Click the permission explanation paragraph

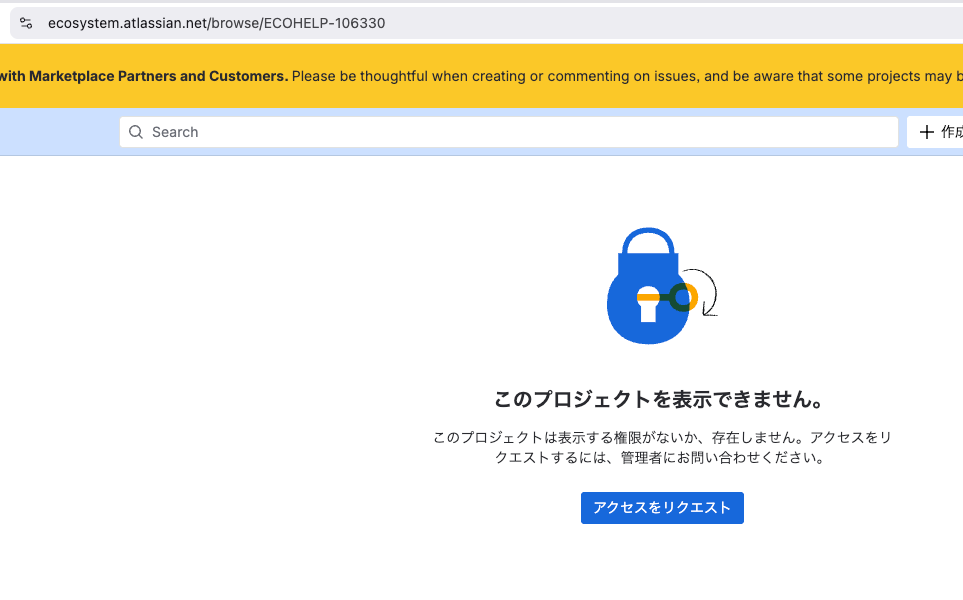662,446
